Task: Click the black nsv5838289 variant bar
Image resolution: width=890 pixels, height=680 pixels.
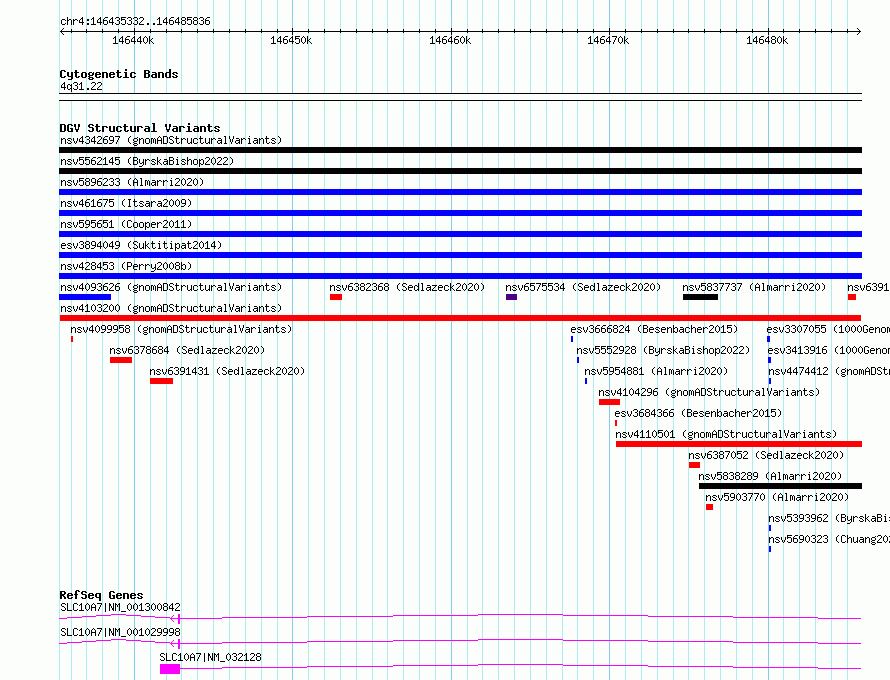Action: (780, 486)
